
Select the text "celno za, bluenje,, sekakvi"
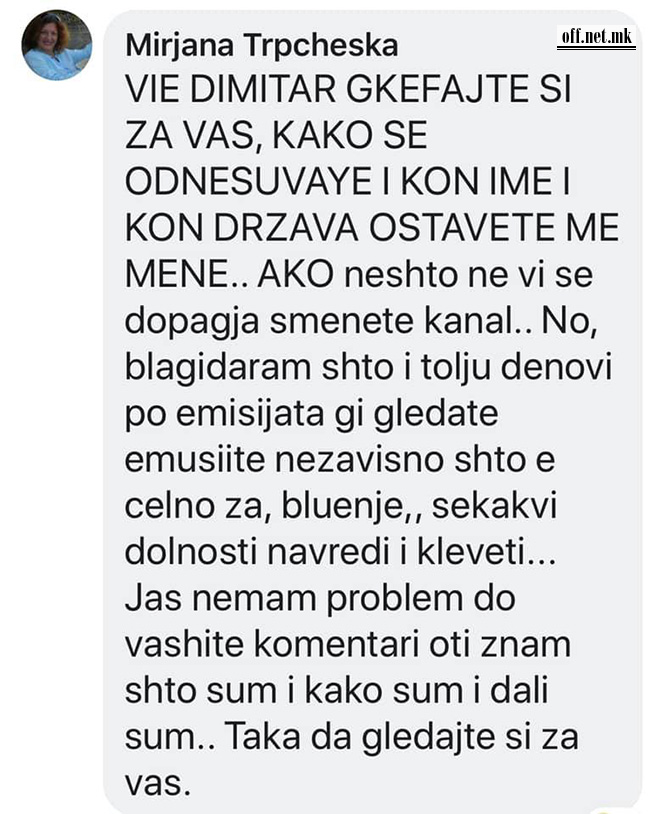(x=341, y=508)
